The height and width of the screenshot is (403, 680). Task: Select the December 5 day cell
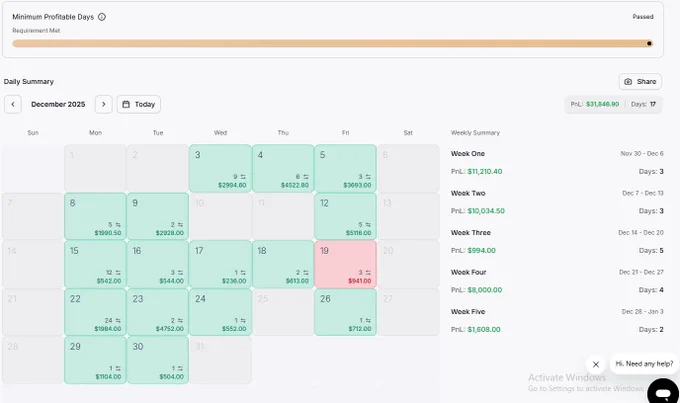pyautogui.click(x=345, y=168)
